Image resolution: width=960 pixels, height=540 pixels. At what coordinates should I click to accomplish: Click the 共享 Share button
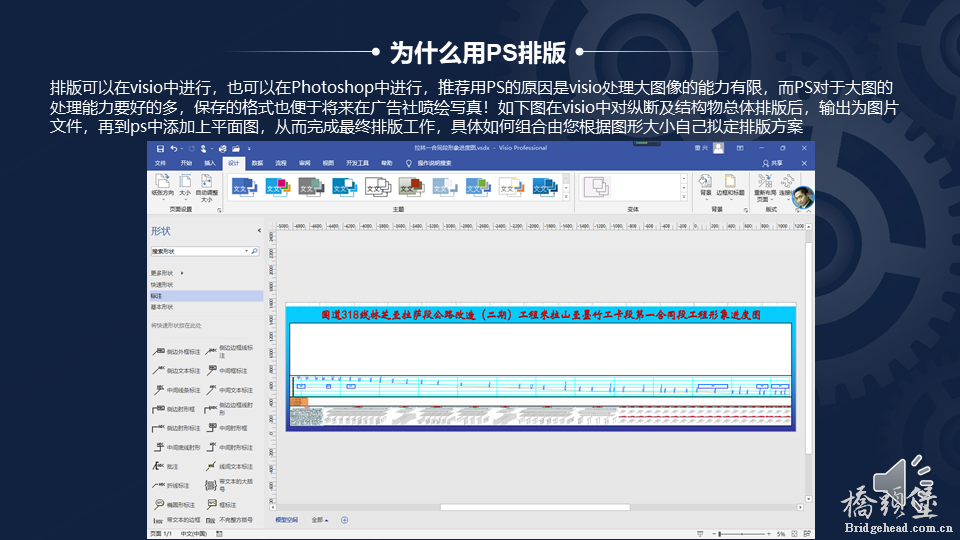click(772, 163)
